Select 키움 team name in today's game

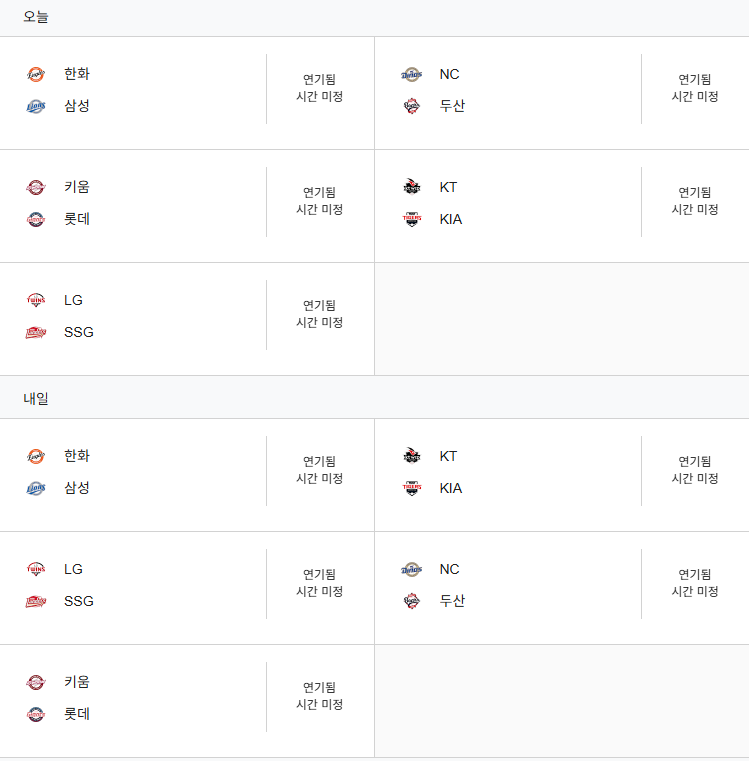[77, 187]
